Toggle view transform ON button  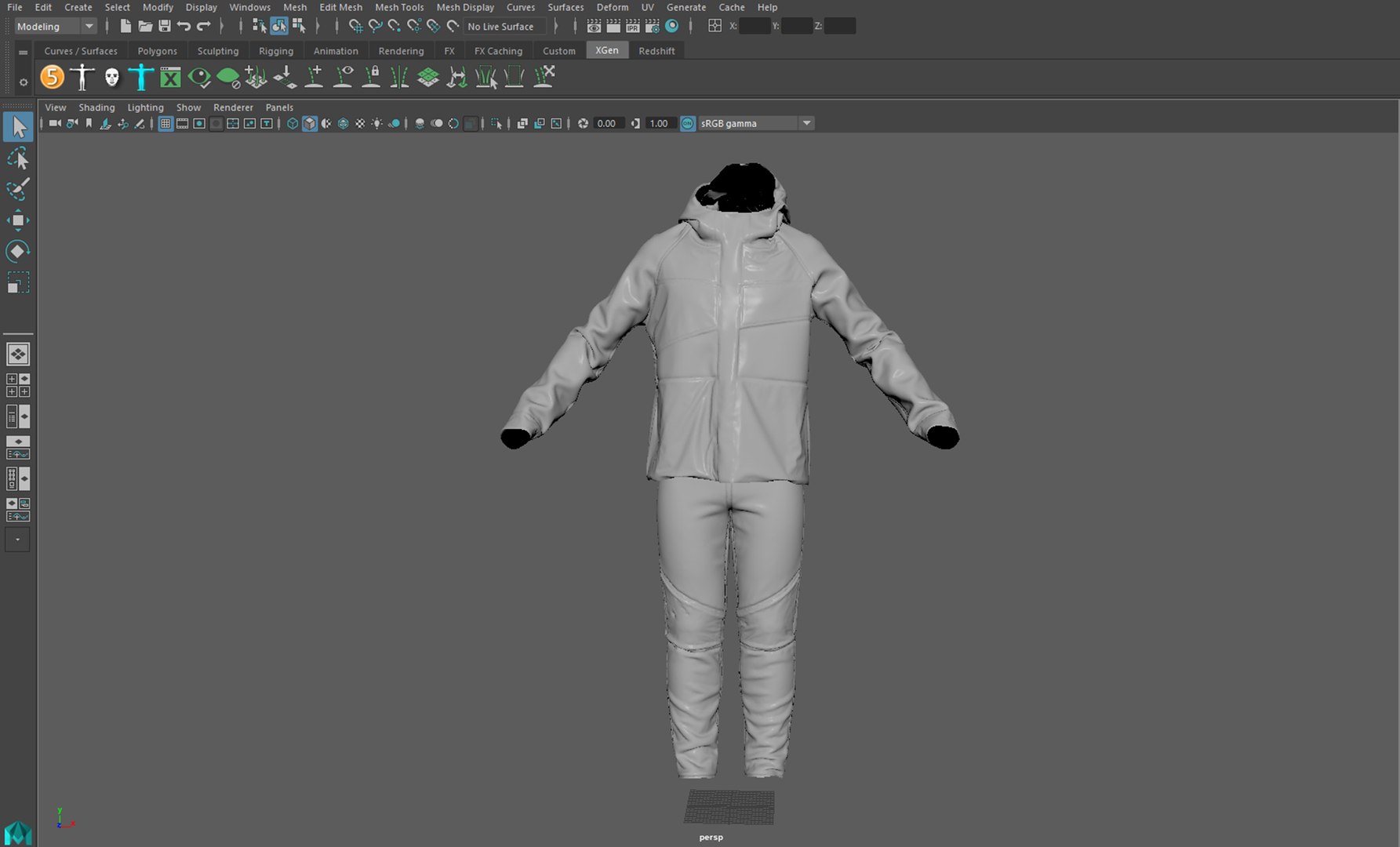click(x=688, y=123)
